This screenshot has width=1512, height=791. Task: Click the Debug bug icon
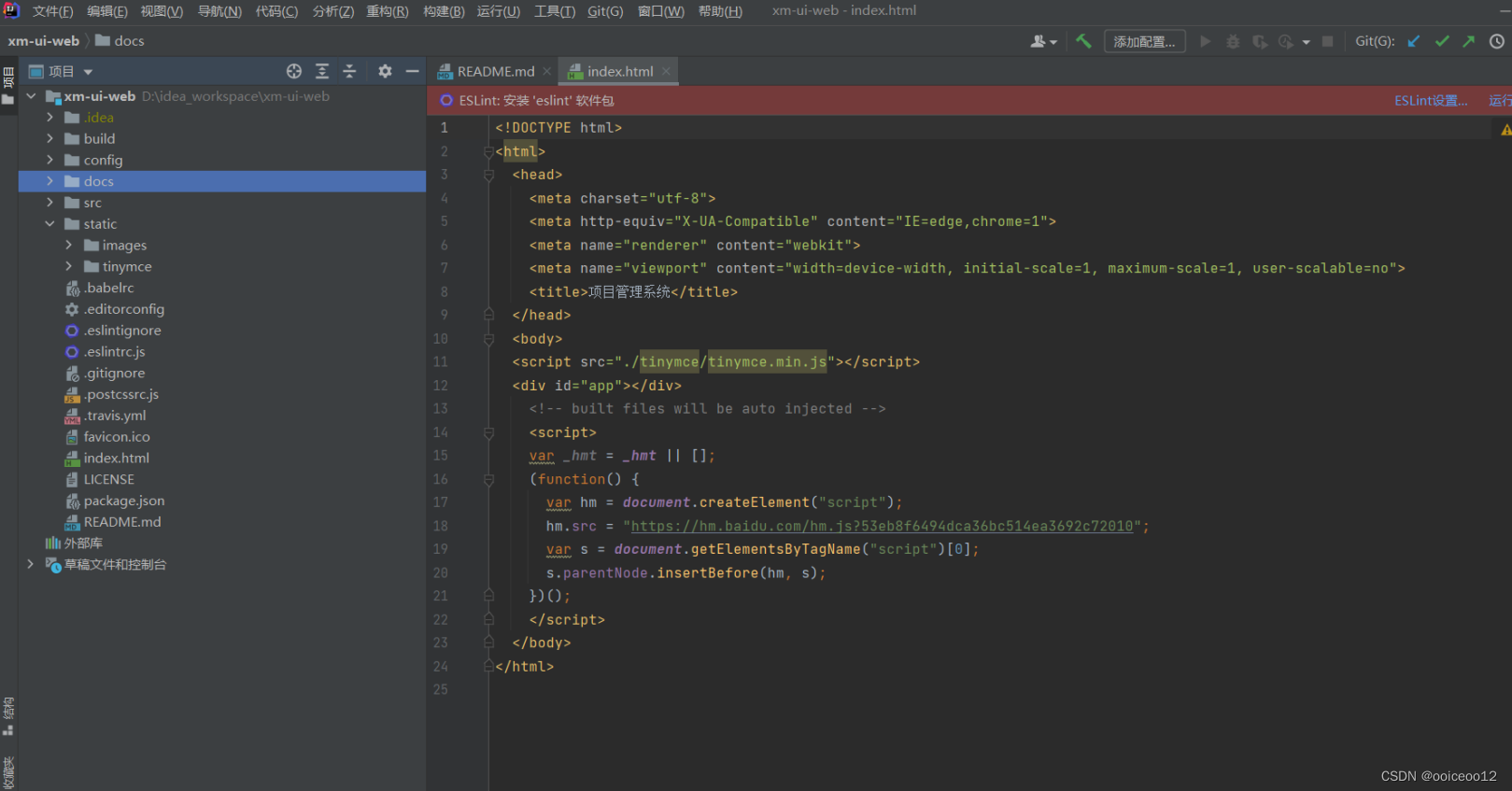[x=1233, y=41]
